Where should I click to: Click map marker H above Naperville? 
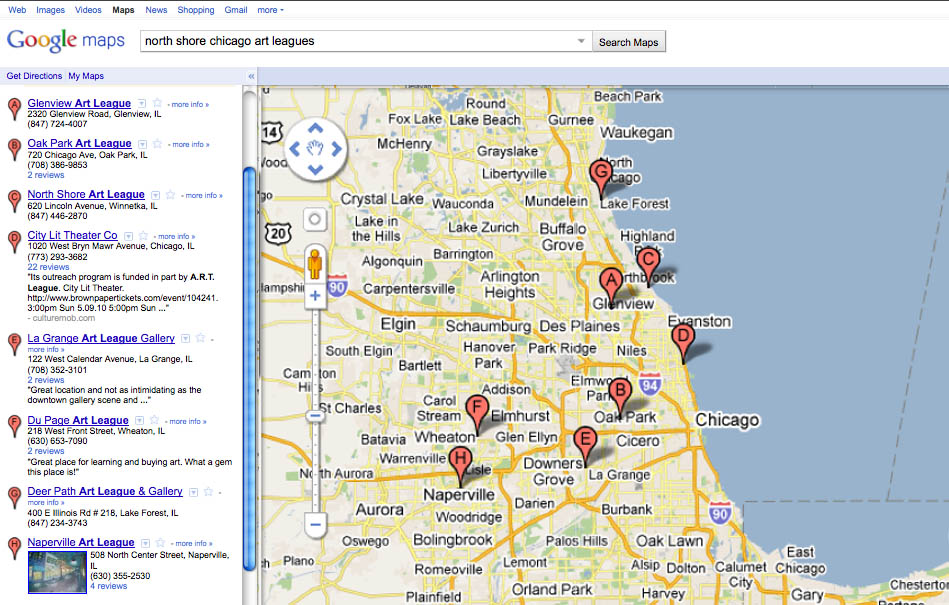(x=461, y=465)
